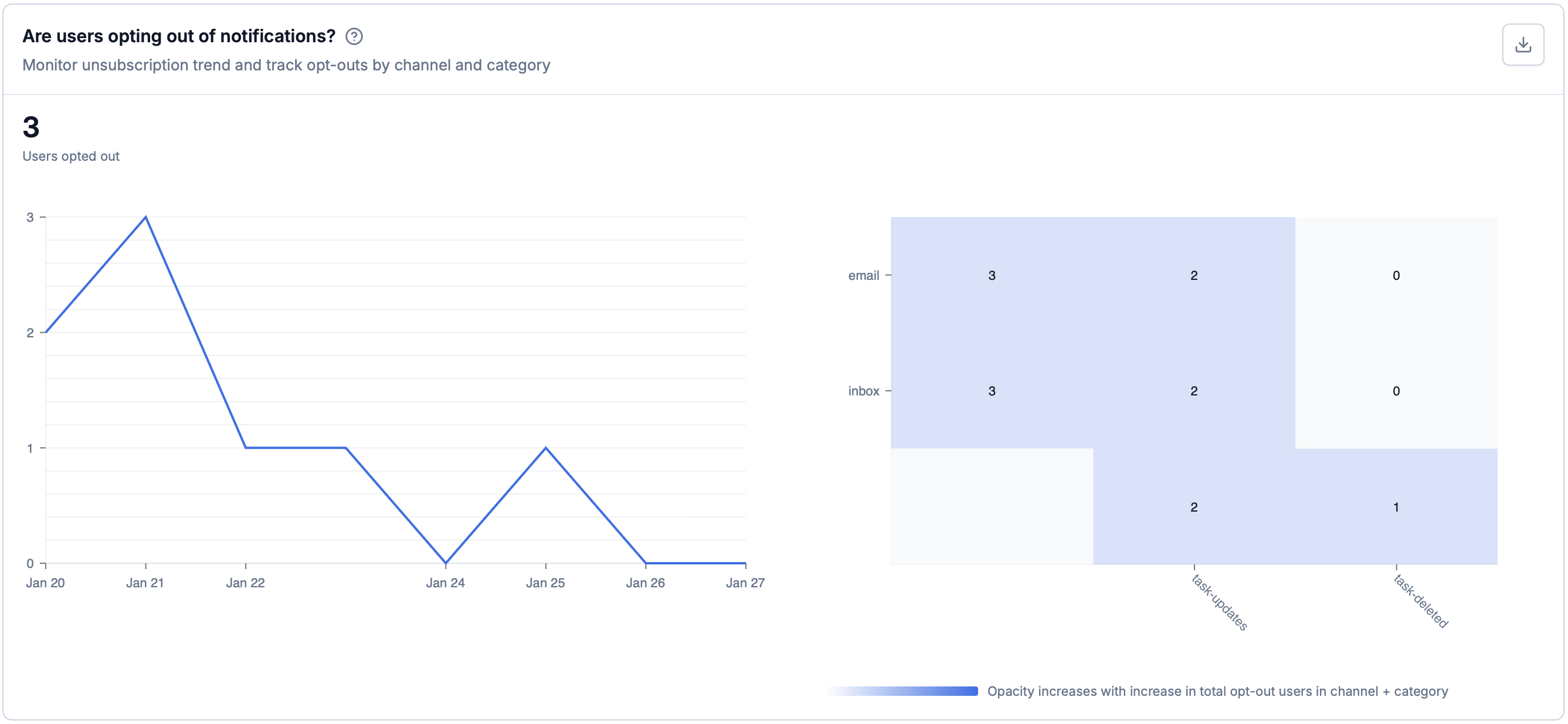This screenshot has width=1568, height=724.
Task: Click Jan 25 point on line chart
Action: (545, 448)
